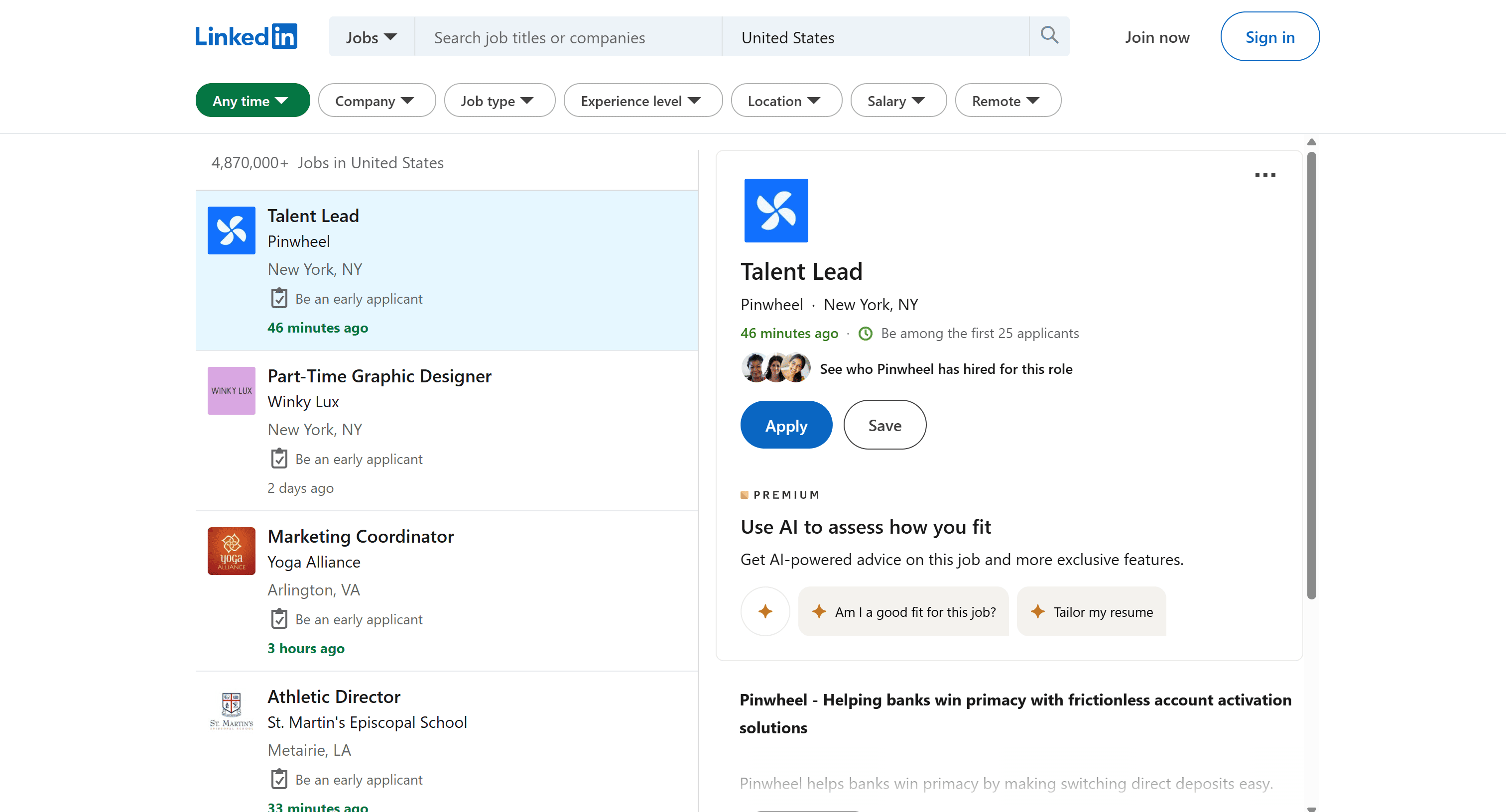Open the Remote filter dropdown
1506x812 pixels.
tap(1006, 100)
